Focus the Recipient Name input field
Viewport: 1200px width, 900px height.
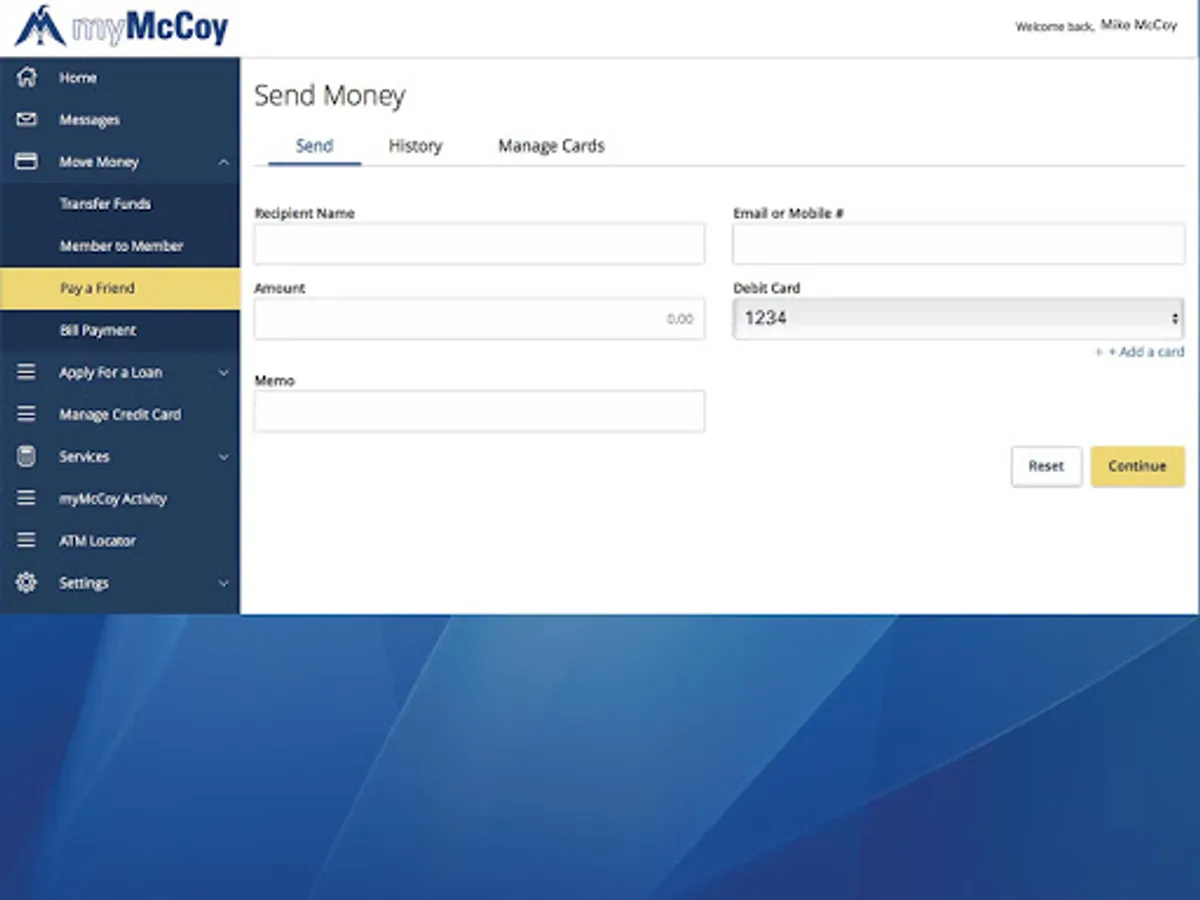point(479,244)
